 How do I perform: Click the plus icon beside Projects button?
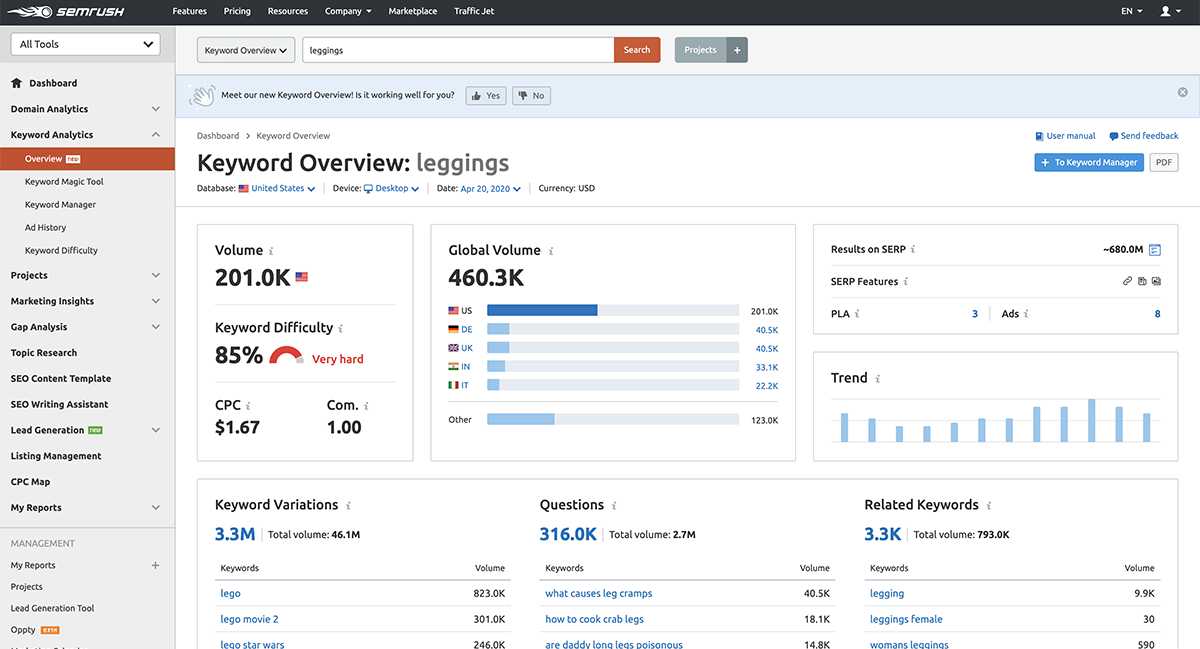click(x=737, y=50)
